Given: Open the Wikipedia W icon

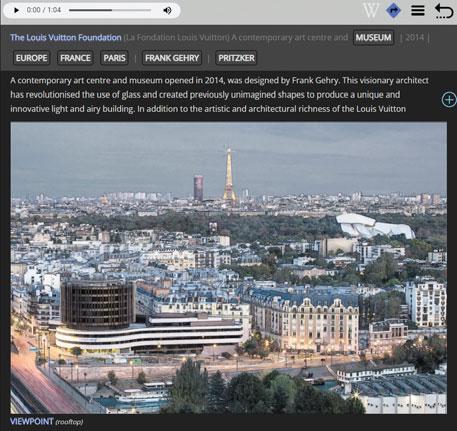Looking at the screenshot, I should 371,10.
